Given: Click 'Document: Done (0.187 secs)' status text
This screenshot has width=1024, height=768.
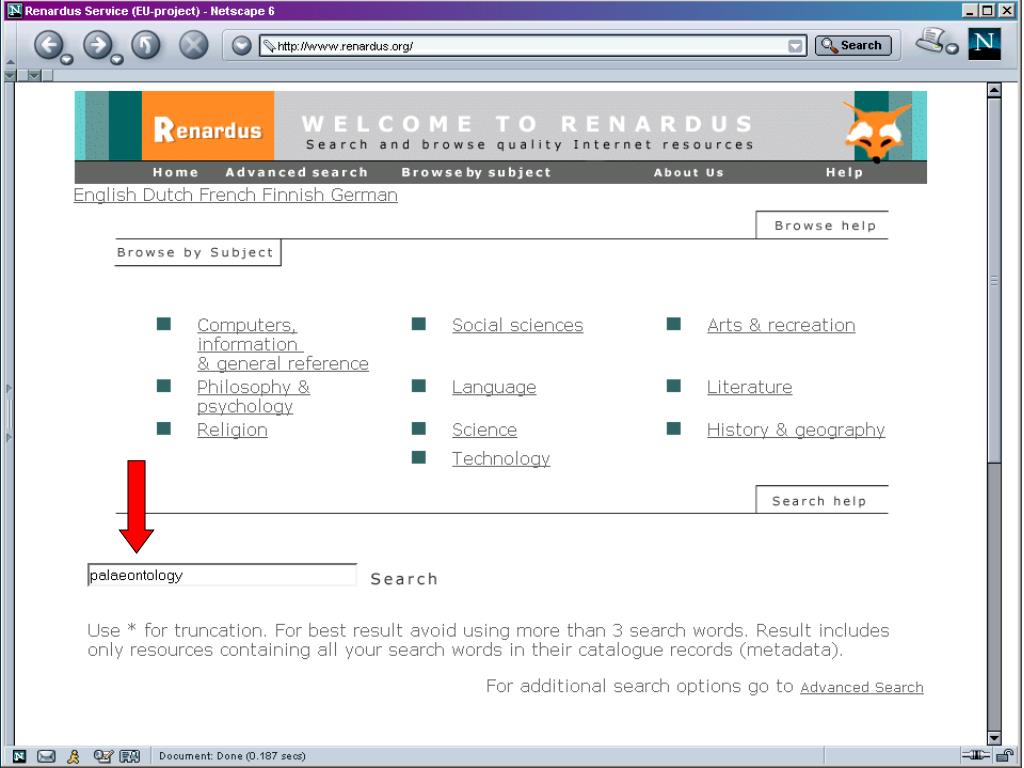Looking at the screenshot, I should click(232, 756).
